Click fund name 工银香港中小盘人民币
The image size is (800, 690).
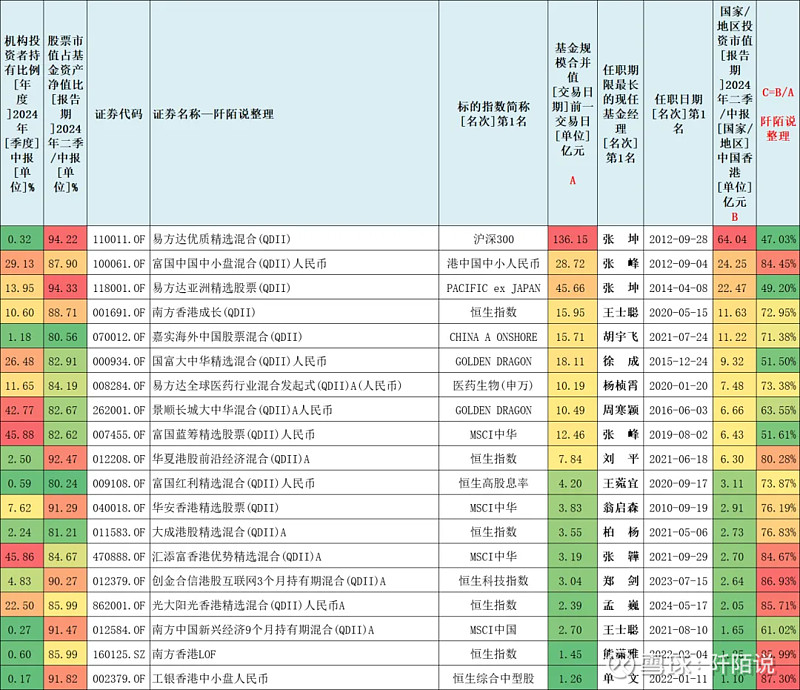210,679
